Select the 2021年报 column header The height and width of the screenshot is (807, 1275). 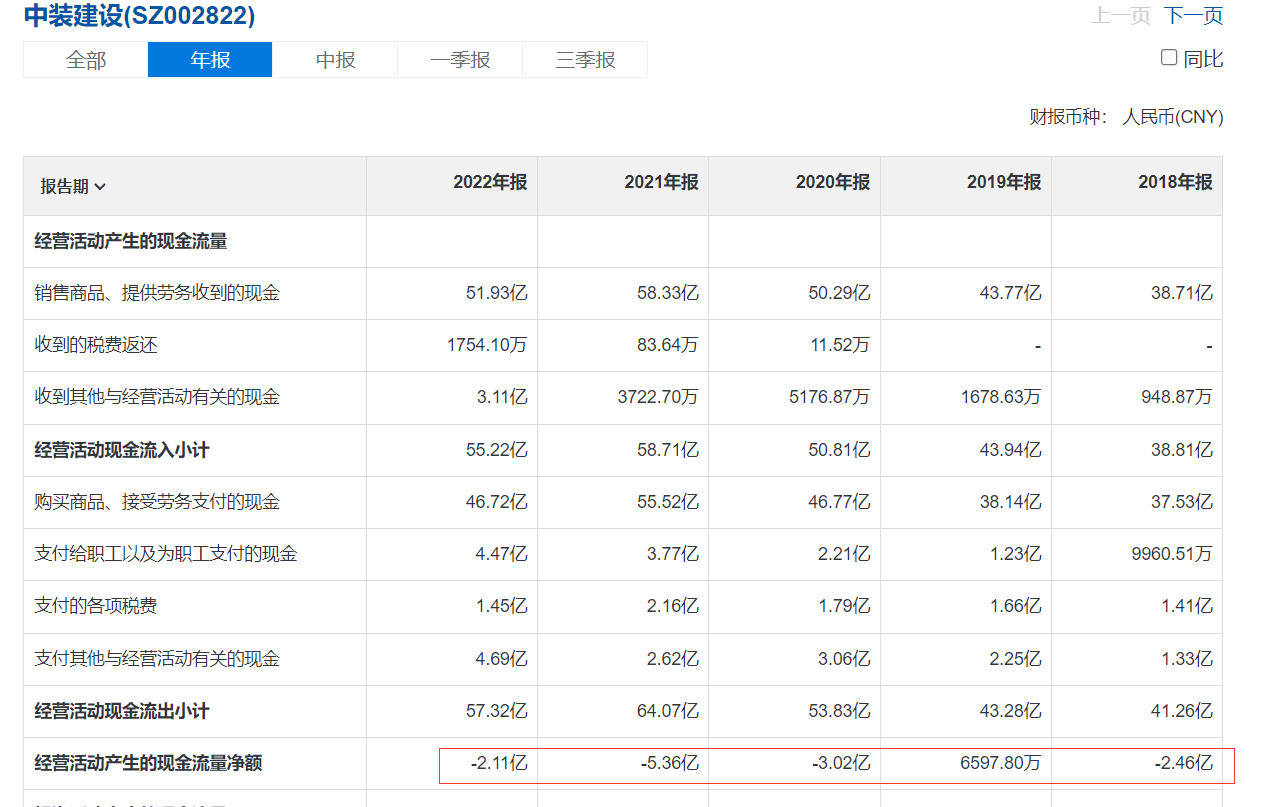click(661, 182)
